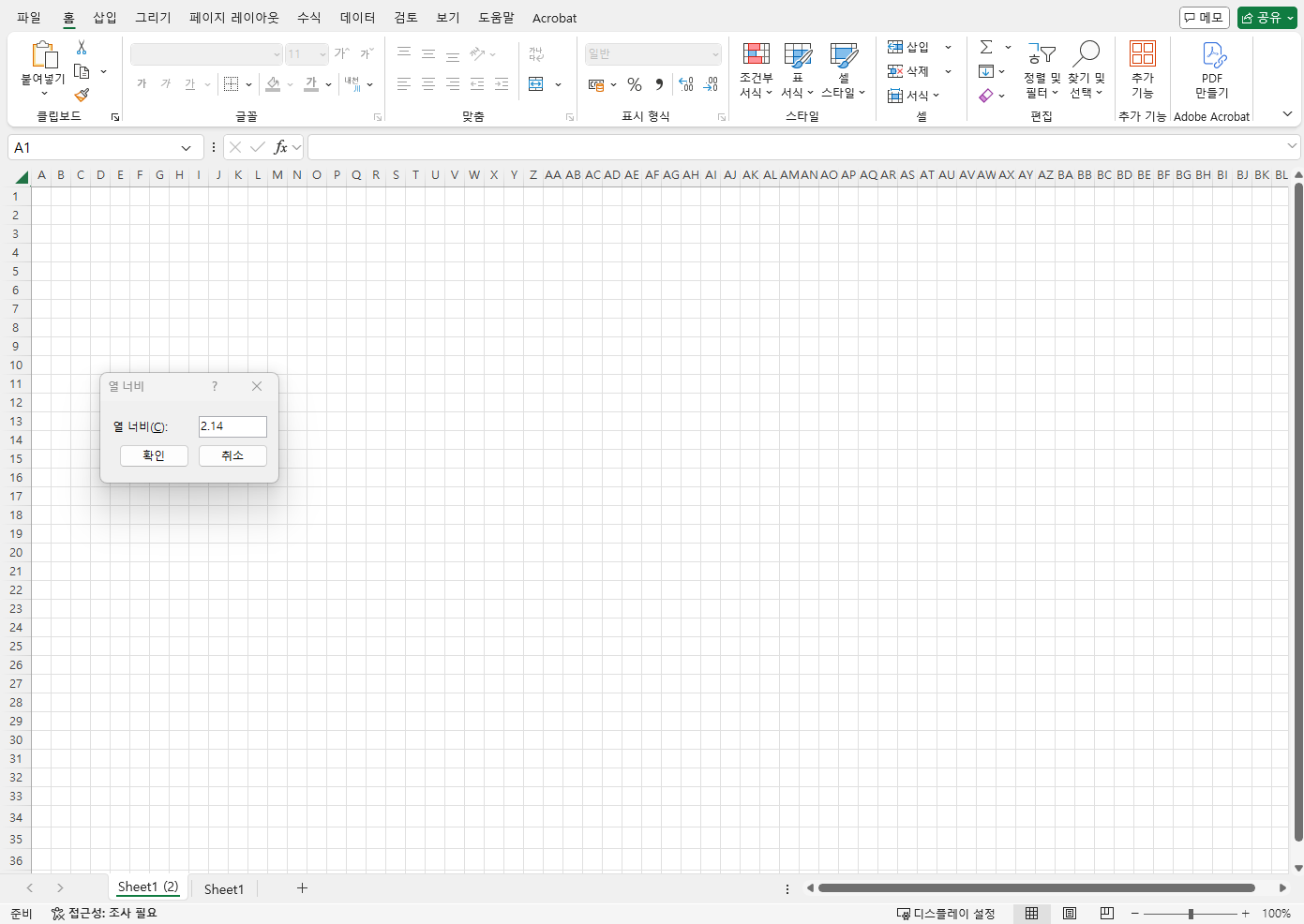Collapse the ribbon chevron
The height and width of the screenshot is (924, 1304).
coord(1287,114)
